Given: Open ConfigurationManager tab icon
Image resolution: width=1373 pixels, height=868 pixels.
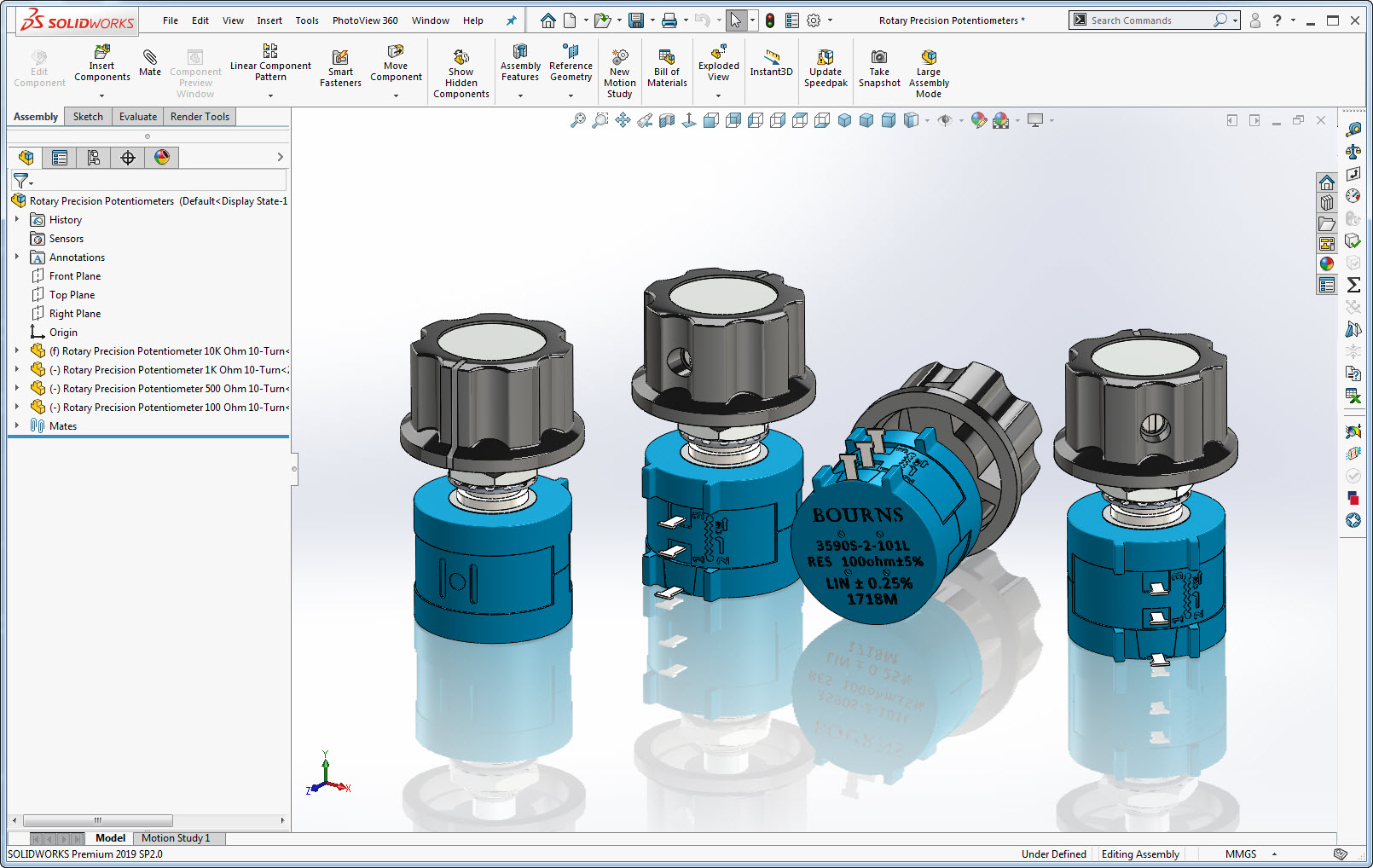Looking at the screenshot, I should point(94,158).
